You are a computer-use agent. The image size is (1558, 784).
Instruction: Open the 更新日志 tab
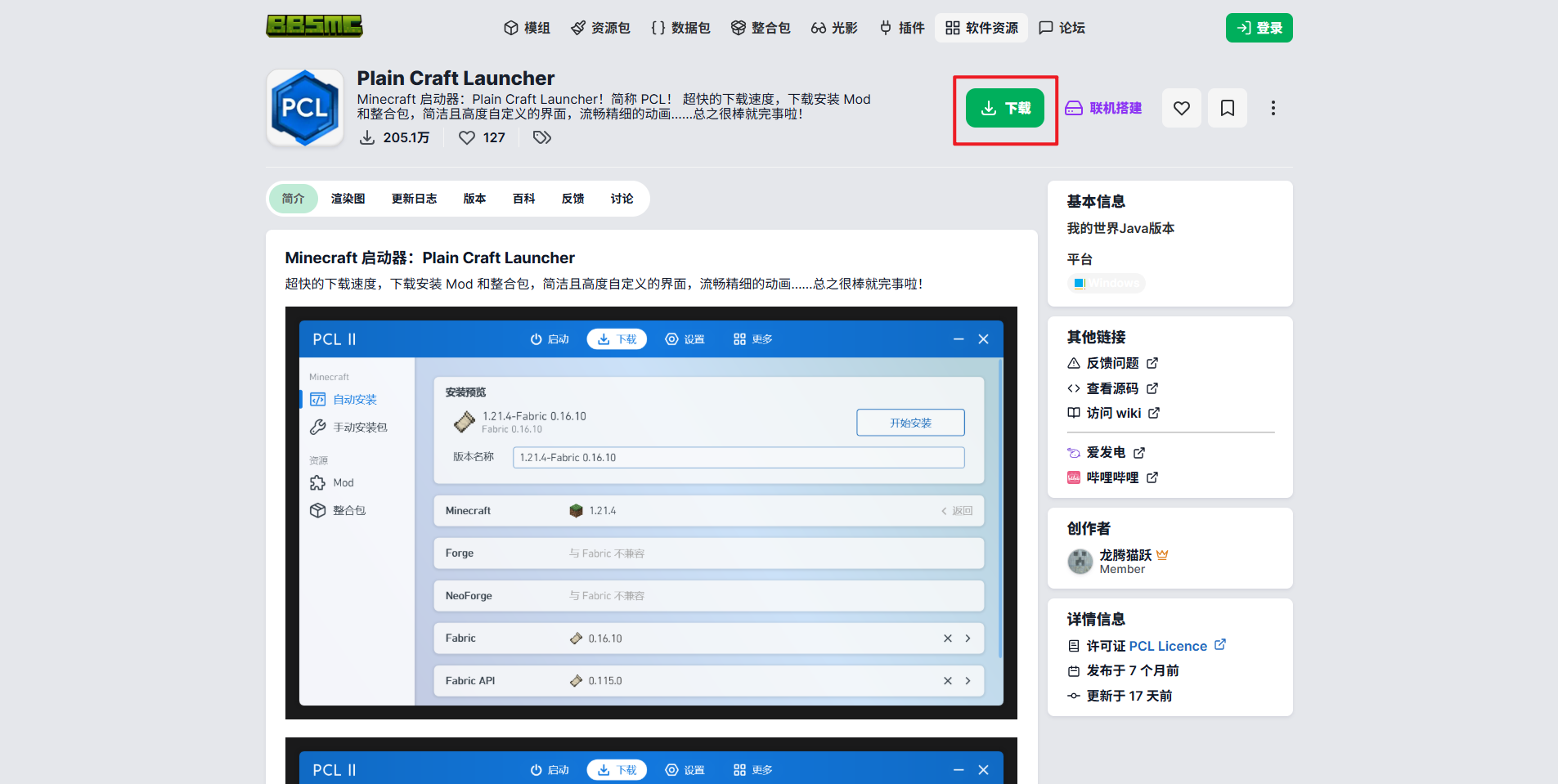tap(414, 199)
